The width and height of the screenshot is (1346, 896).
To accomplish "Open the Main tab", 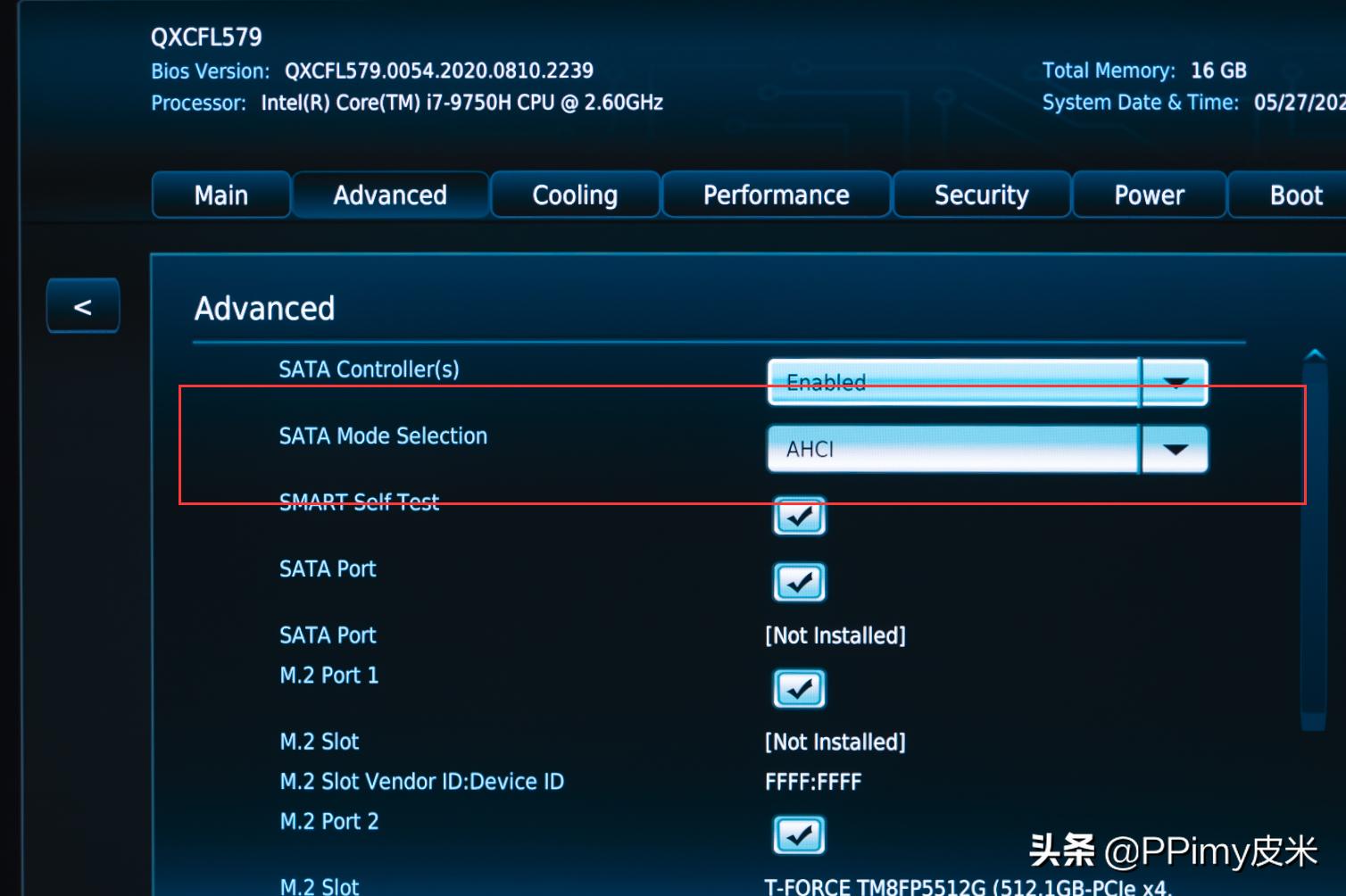I will tap(220, 195).
